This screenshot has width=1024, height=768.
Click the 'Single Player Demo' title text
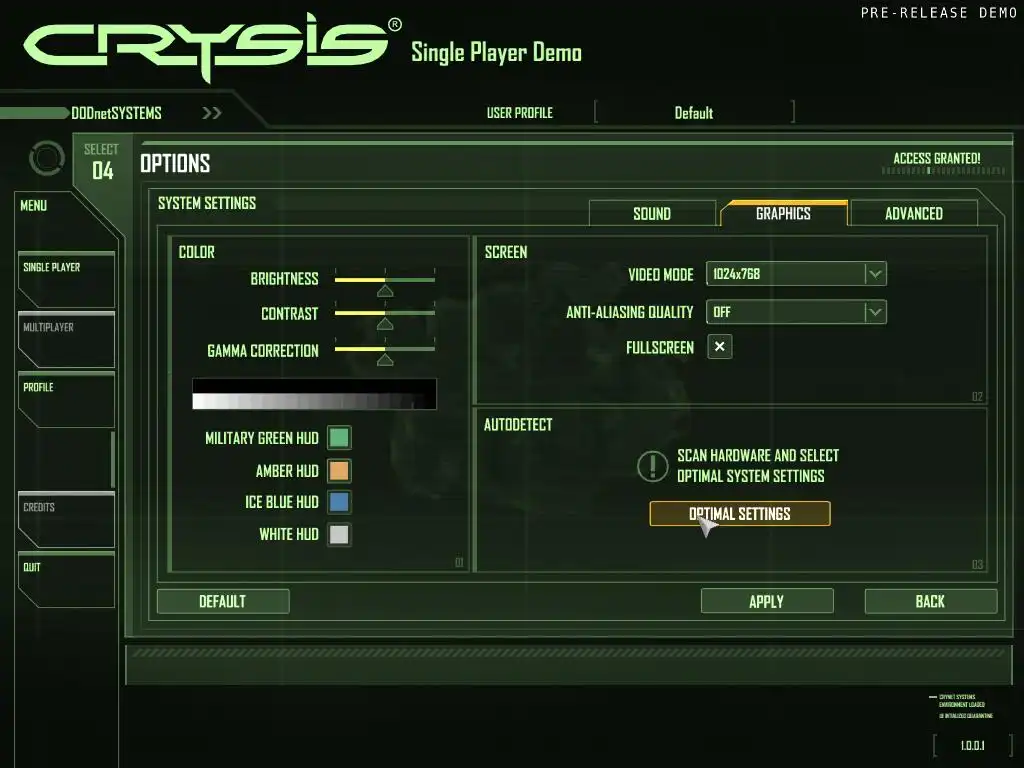tap(496, 53)
